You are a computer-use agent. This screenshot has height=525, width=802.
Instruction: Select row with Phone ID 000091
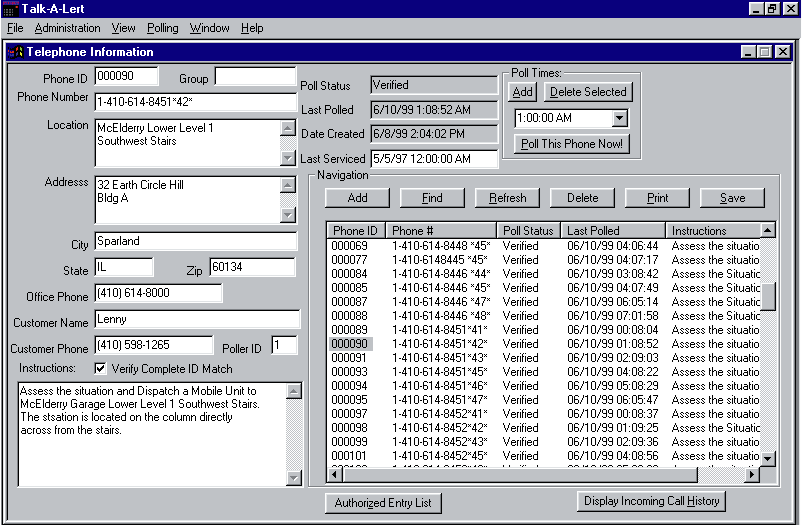(x=544, y=358)
